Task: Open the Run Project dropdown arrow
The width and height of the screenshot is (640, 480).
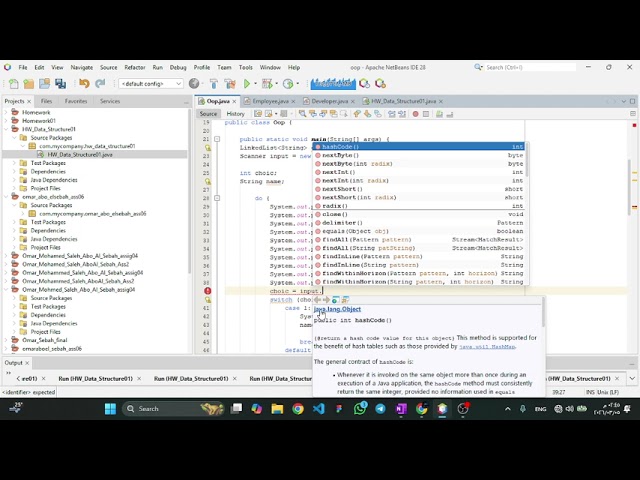Action: [256, 84]
